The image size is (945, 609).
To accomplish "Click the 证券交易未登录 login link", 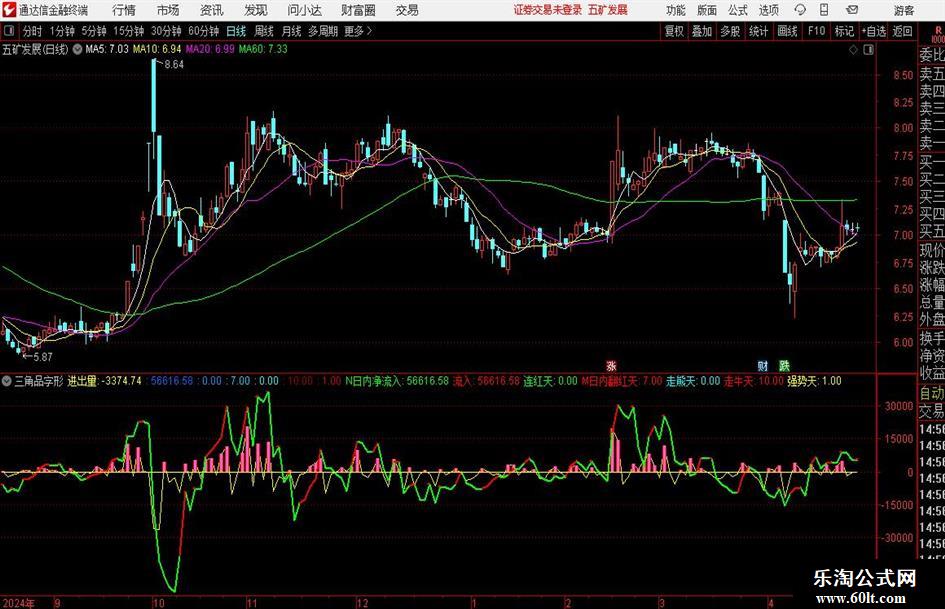I will pyautogui.click(x=548, y=10).
